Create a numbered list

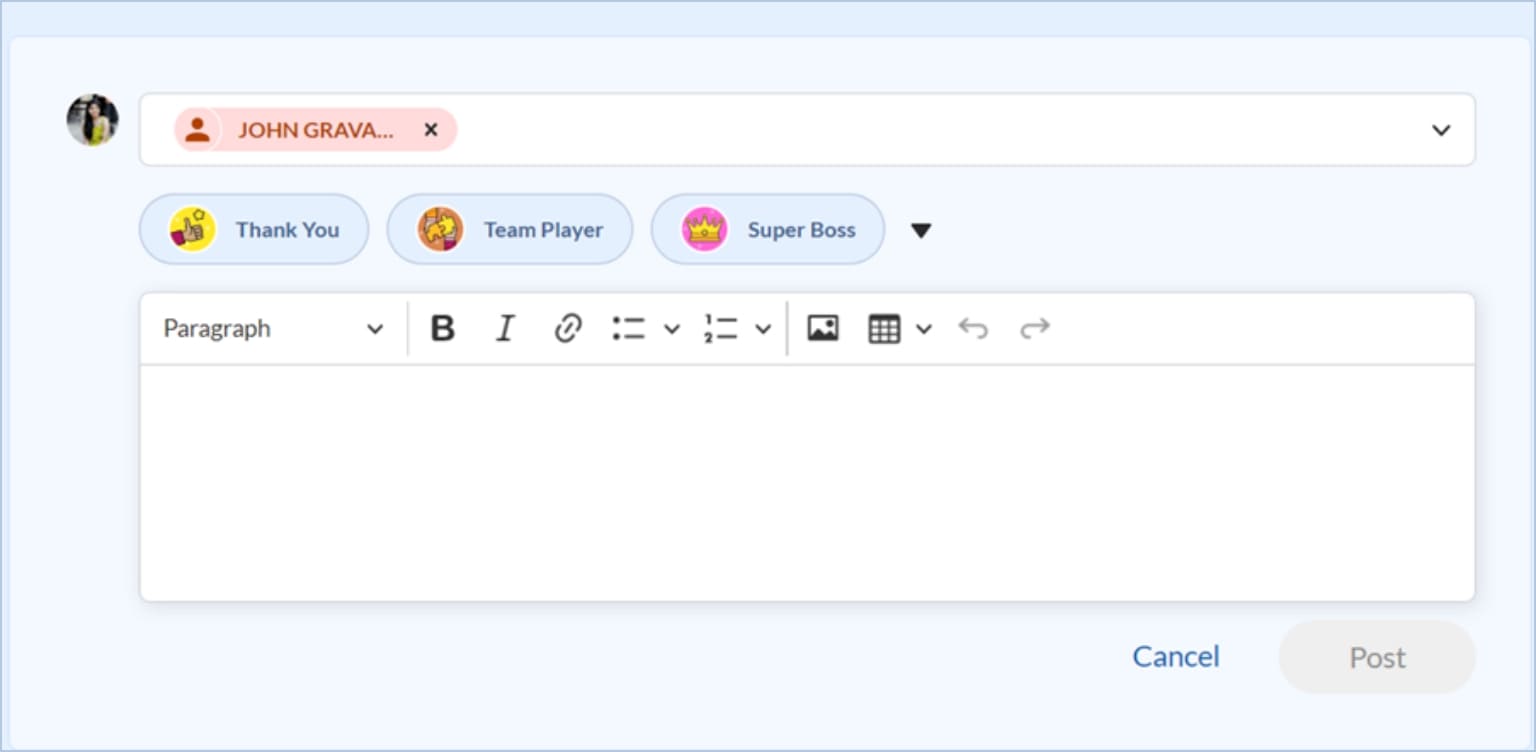(x=720, y=328)
